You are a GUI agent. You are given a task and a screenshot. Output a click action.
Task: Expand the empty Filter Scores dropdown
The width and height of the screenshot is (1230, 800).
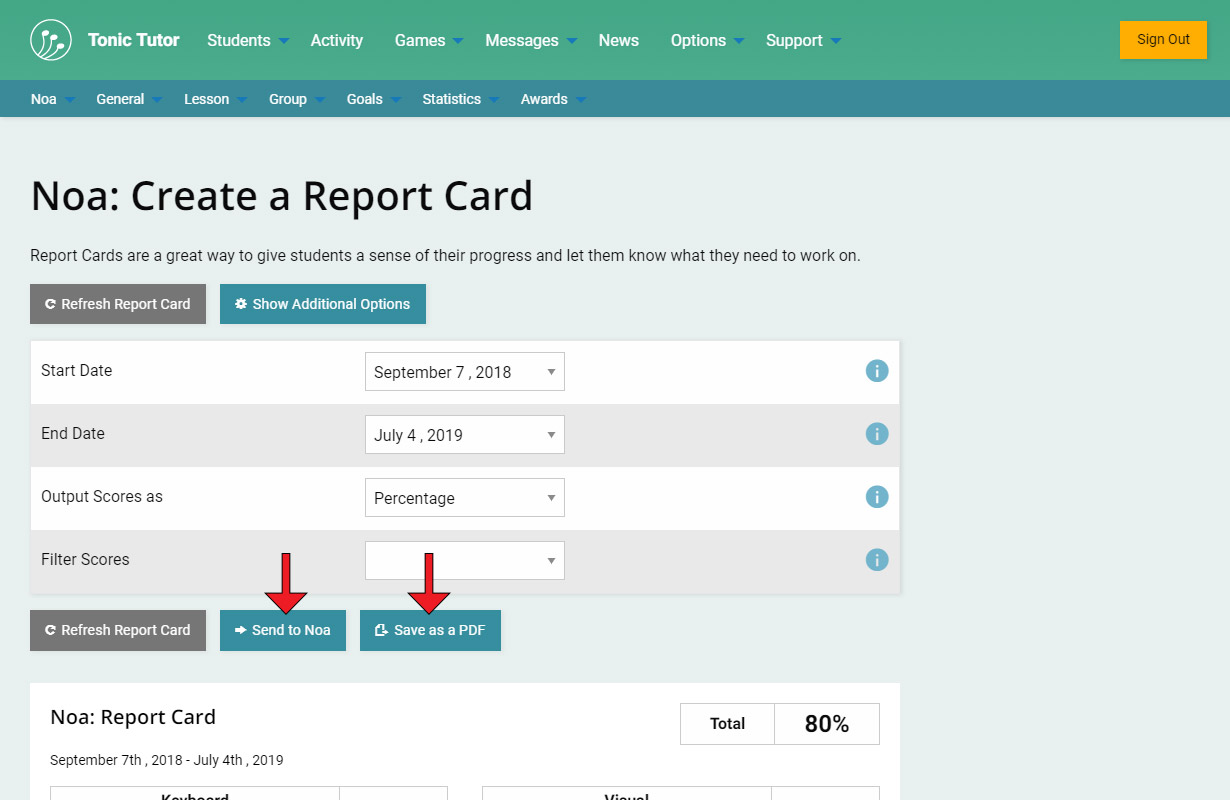click(464, 561)
